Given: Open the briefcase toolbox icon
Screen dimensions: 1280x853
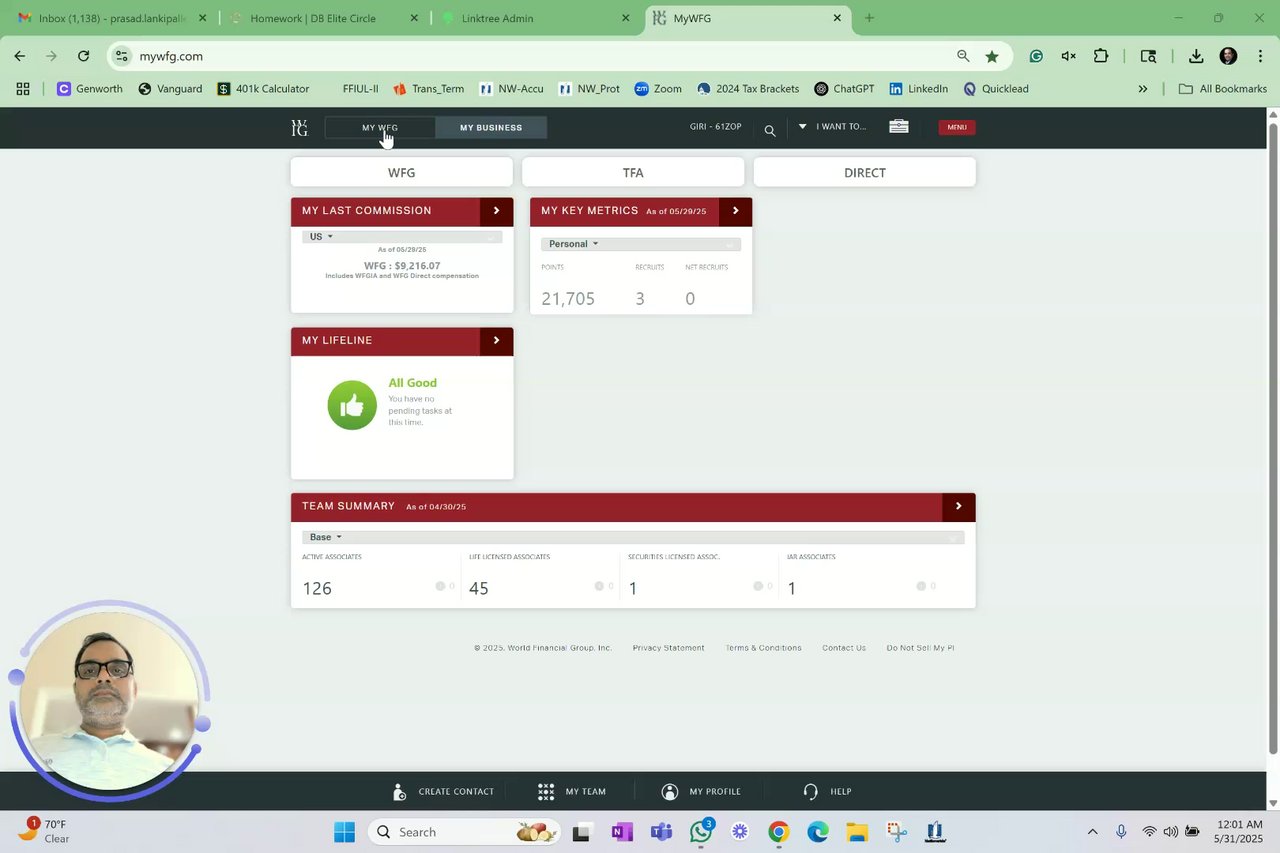Looking at the screenshot, I should [899, 127].
